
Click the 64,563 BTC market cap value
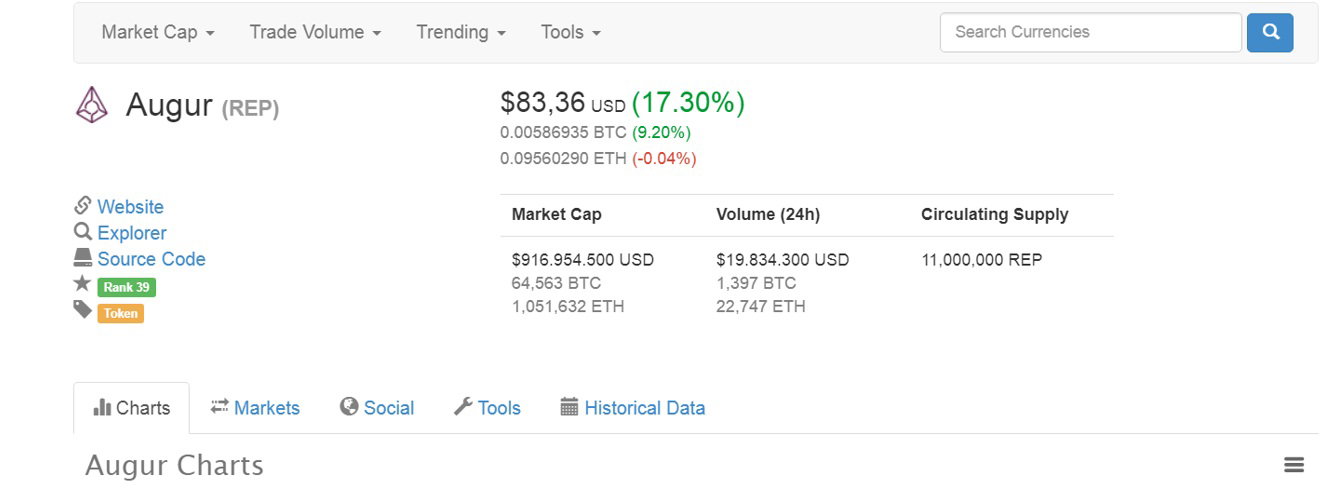[556, 283]
